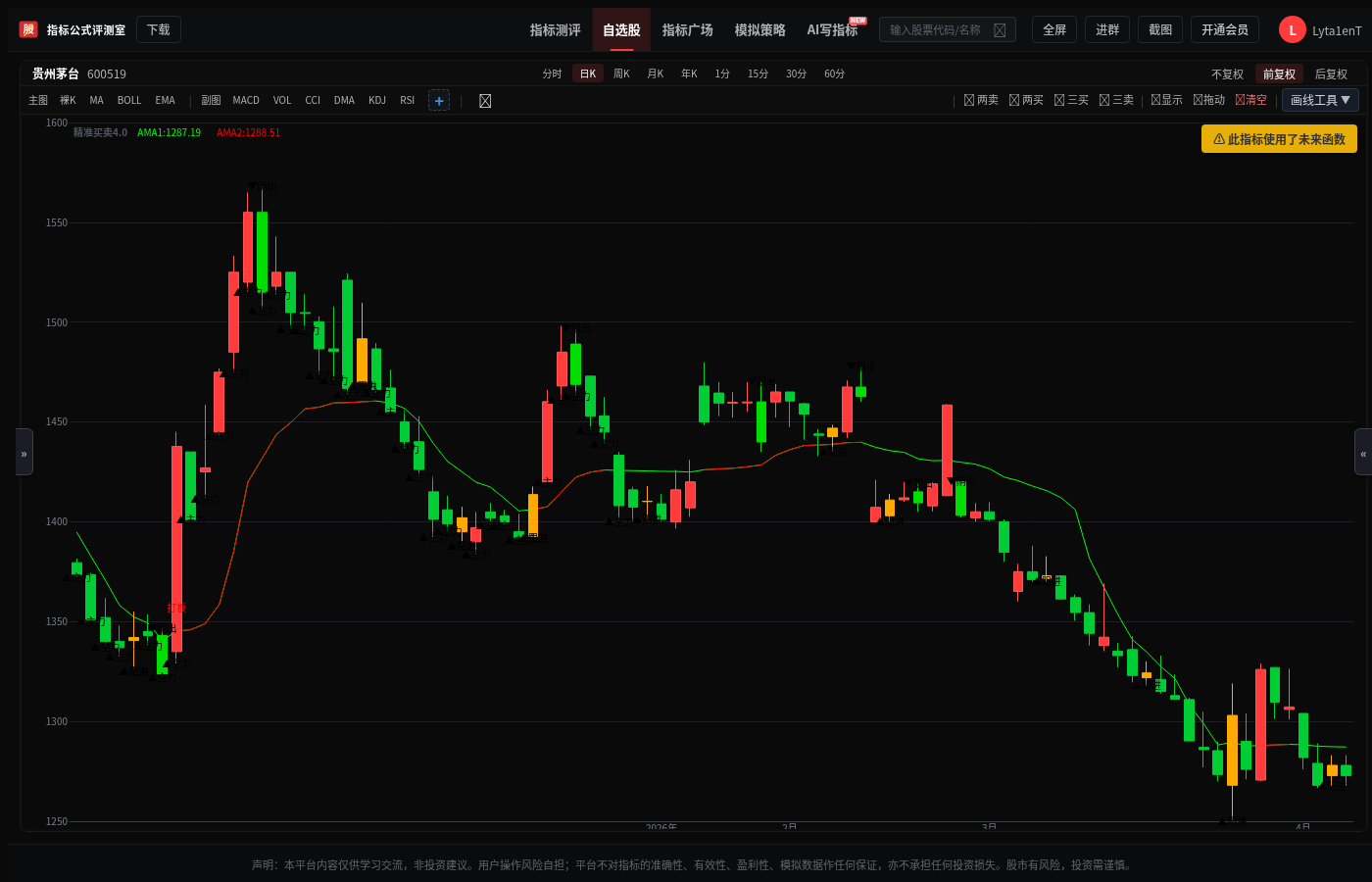Image resolution: width=1372 pixels, height=882 pixels.
Task: Switch to the 日K daily chart
Action: click(588, 74)
